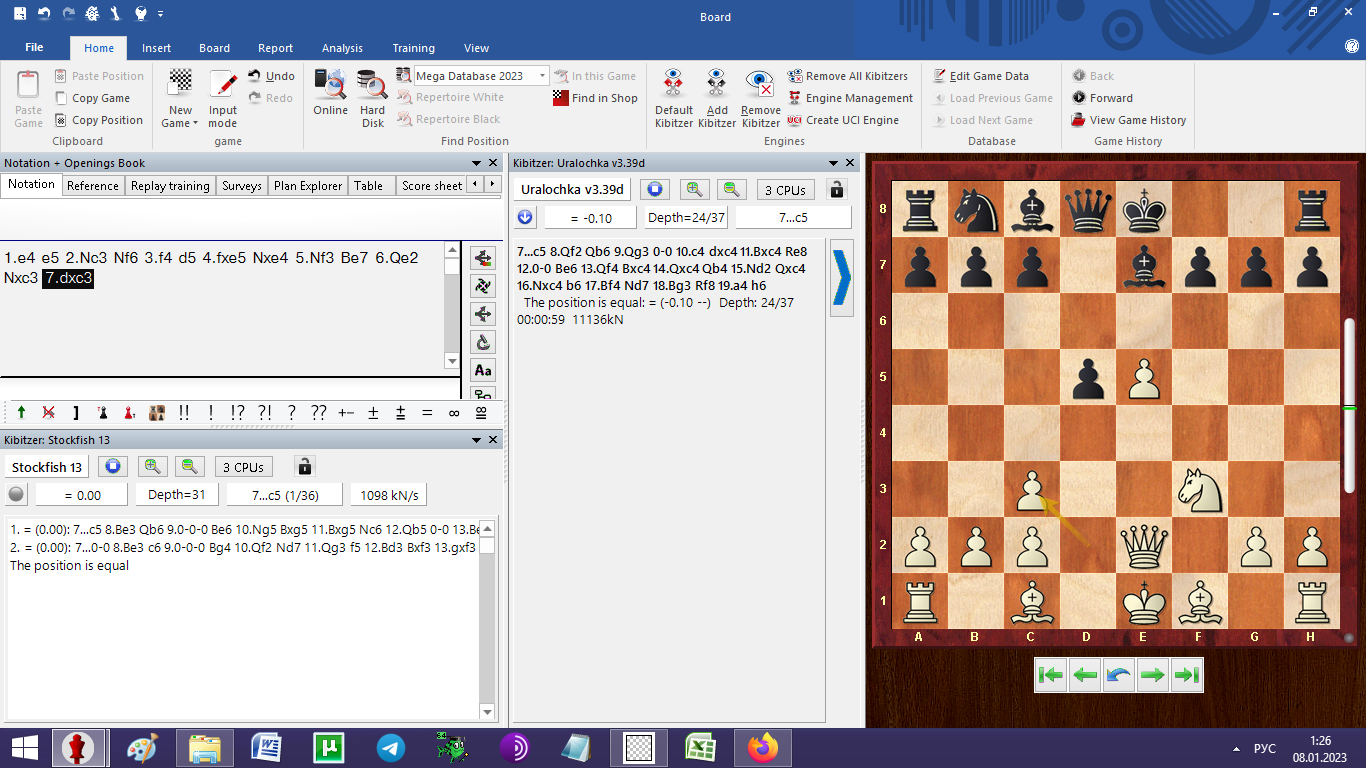Image resolution: width=1366 pixels, height=768 pixels.
Task: Click Copy Position button
Action: 99,120
